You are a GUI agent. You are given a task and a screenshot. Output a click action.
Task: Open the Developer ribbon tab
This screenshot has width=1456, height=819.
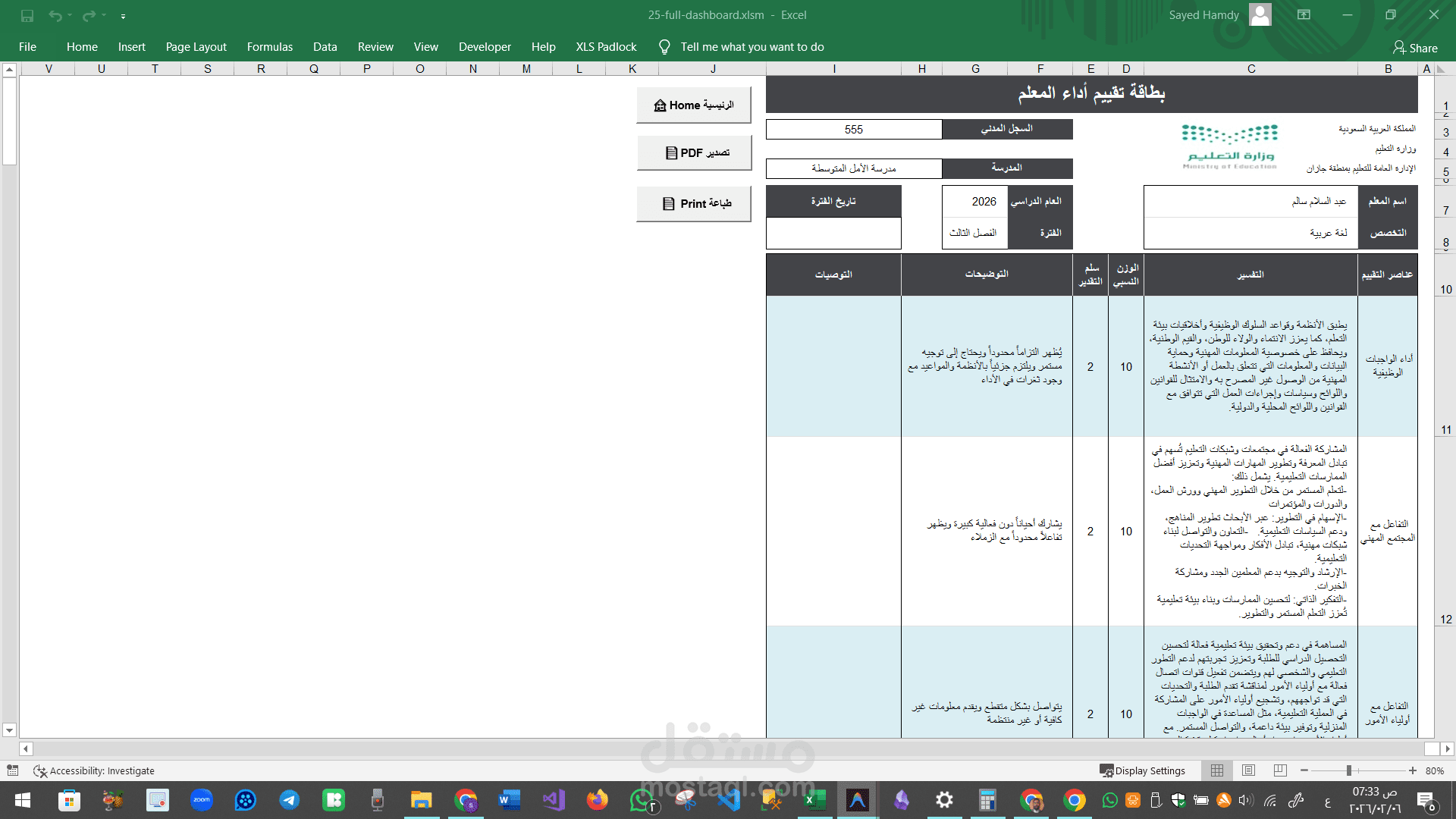(485, 47)
